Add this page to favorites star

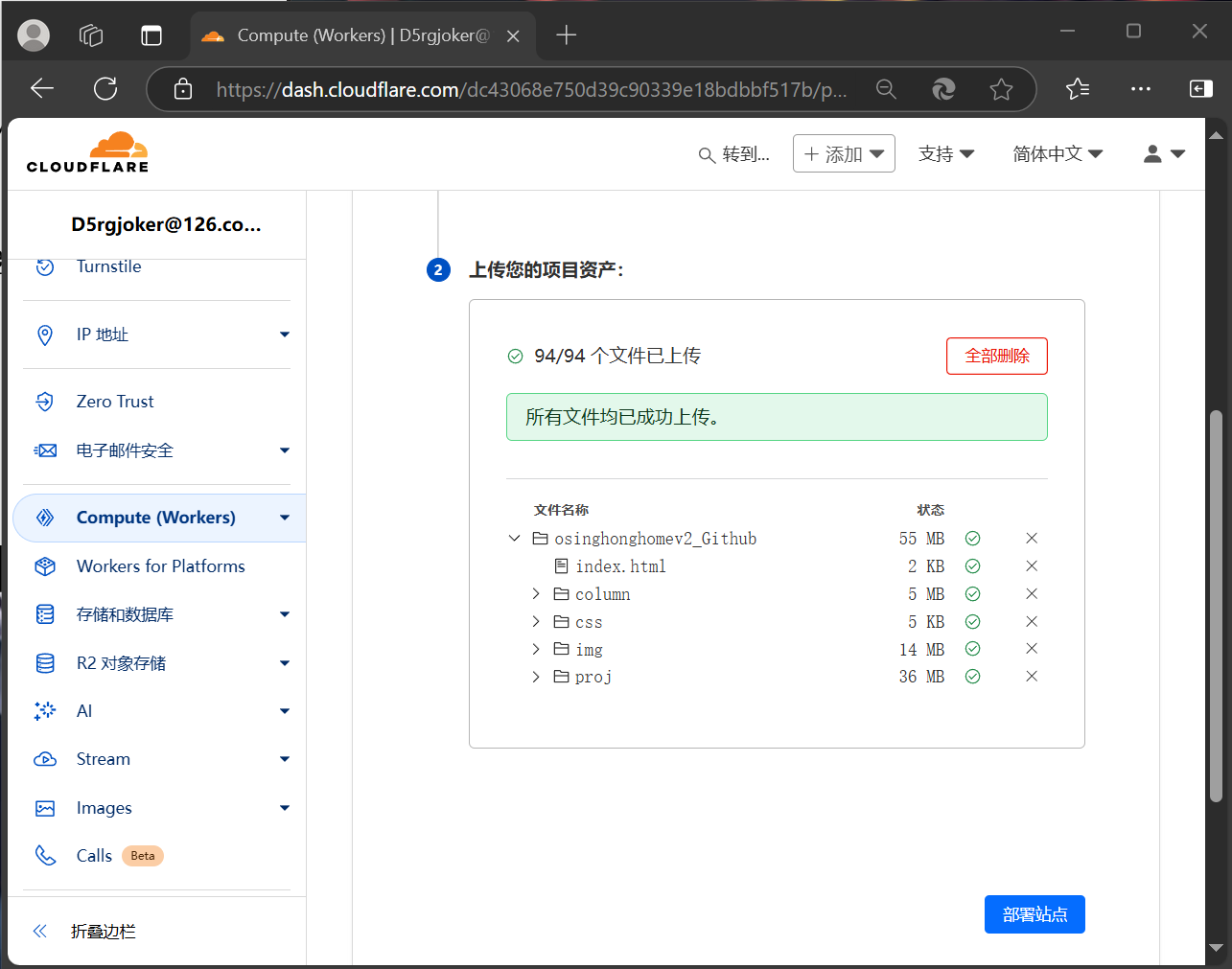[1001, 89]
